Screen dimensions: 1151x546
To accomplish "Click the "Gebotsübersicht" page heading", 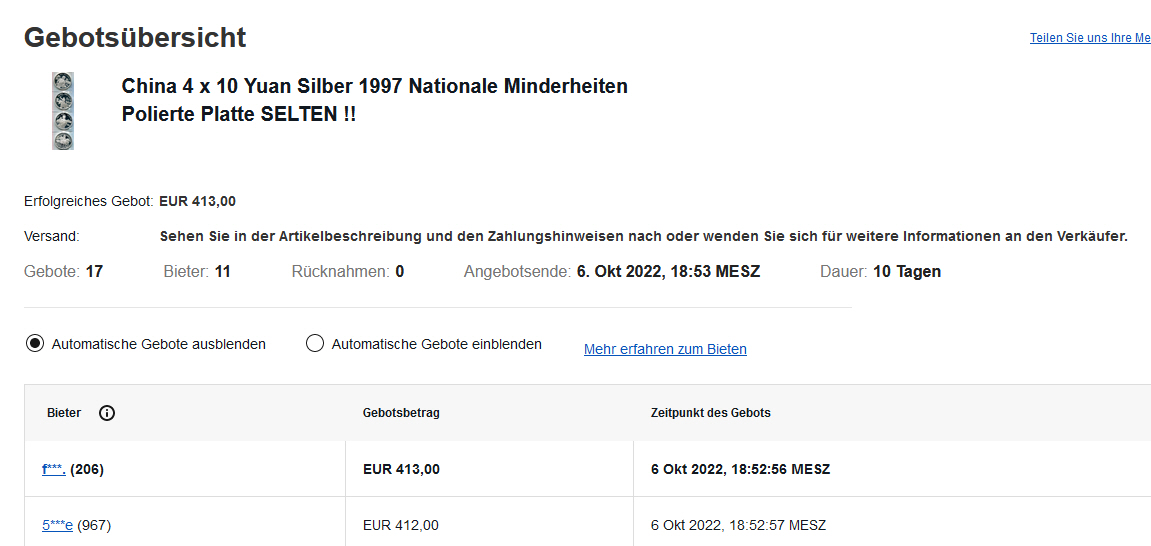I will [x=135, y=38].
